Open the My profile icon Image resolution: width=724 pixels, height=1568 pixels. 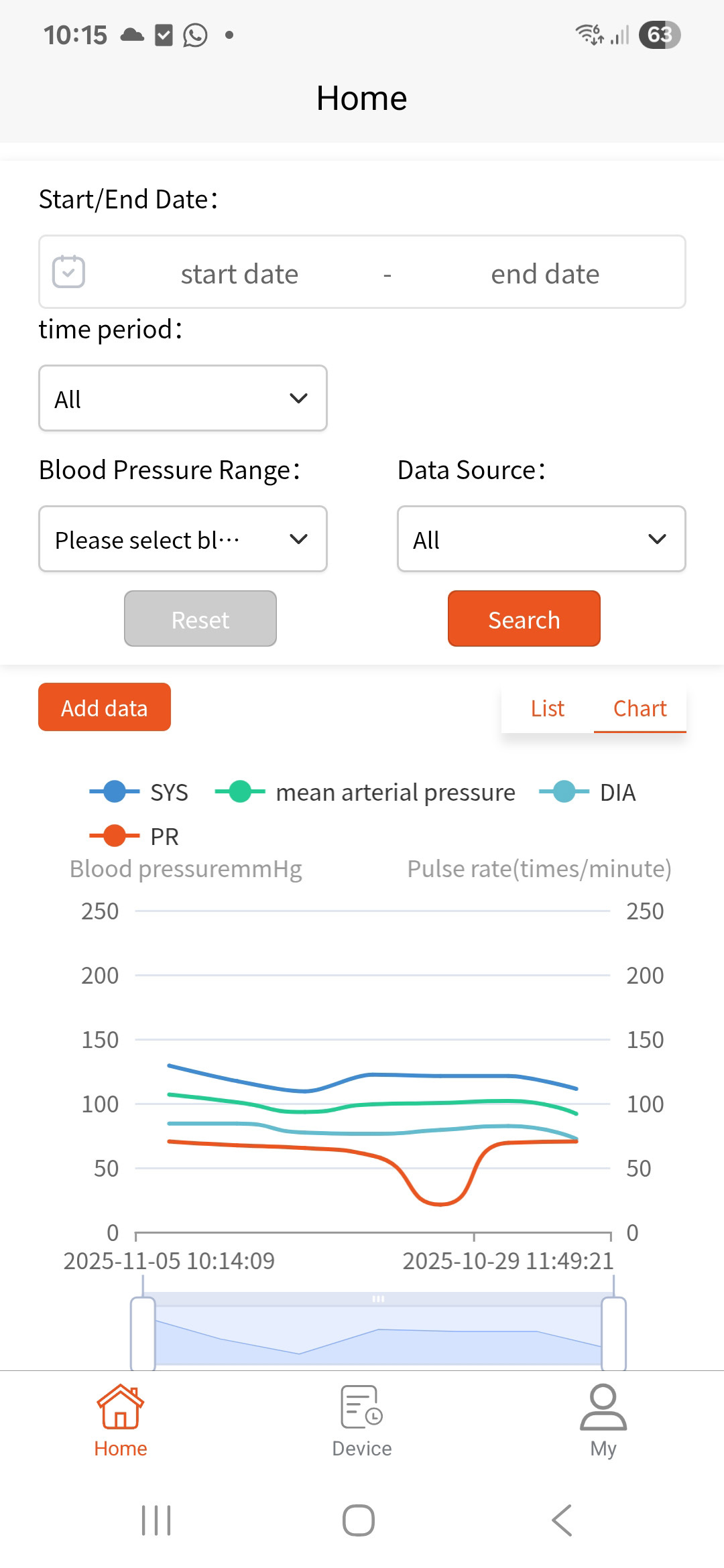tap(603, 1407)
